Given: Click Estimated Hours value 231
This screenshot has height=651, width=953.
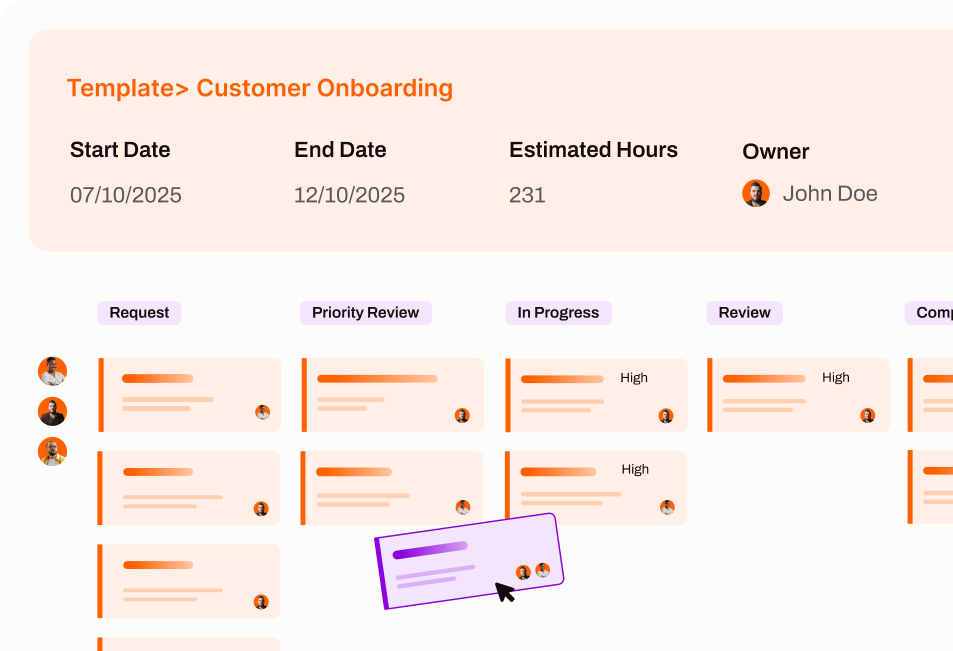Looking at the screenshot, I should point(527,195).
